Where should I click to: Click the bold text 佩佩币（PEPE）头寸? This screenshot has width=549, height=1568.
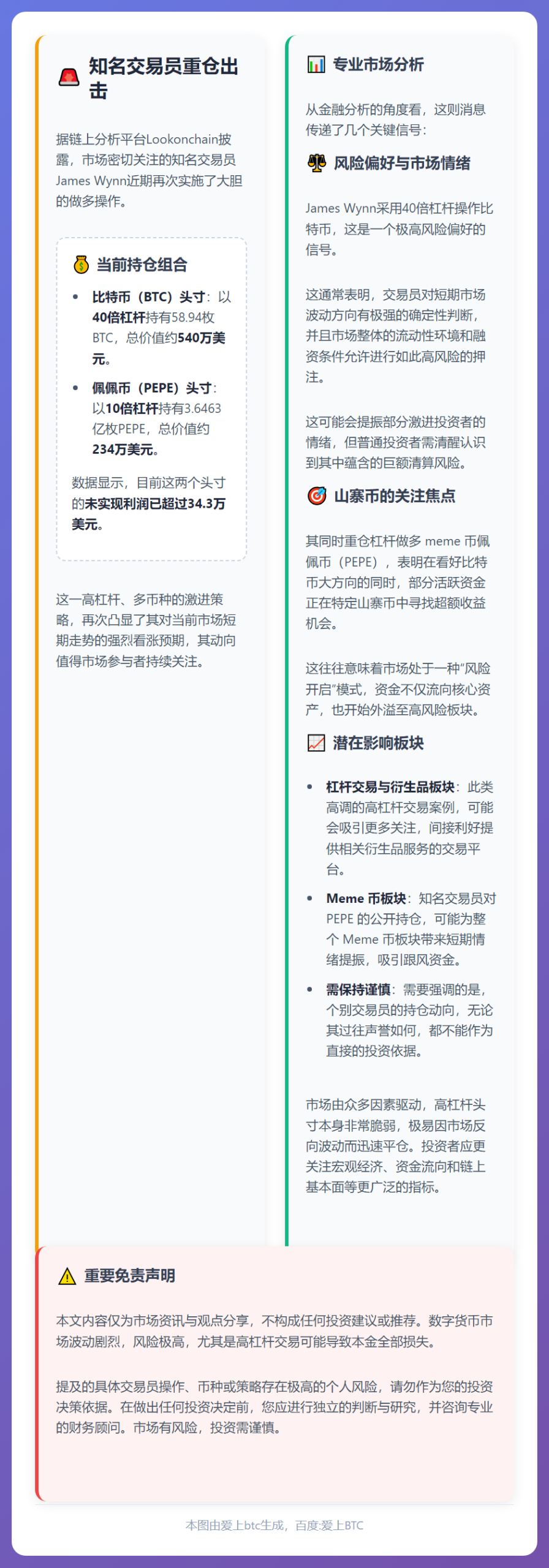(x=152, y=388)
